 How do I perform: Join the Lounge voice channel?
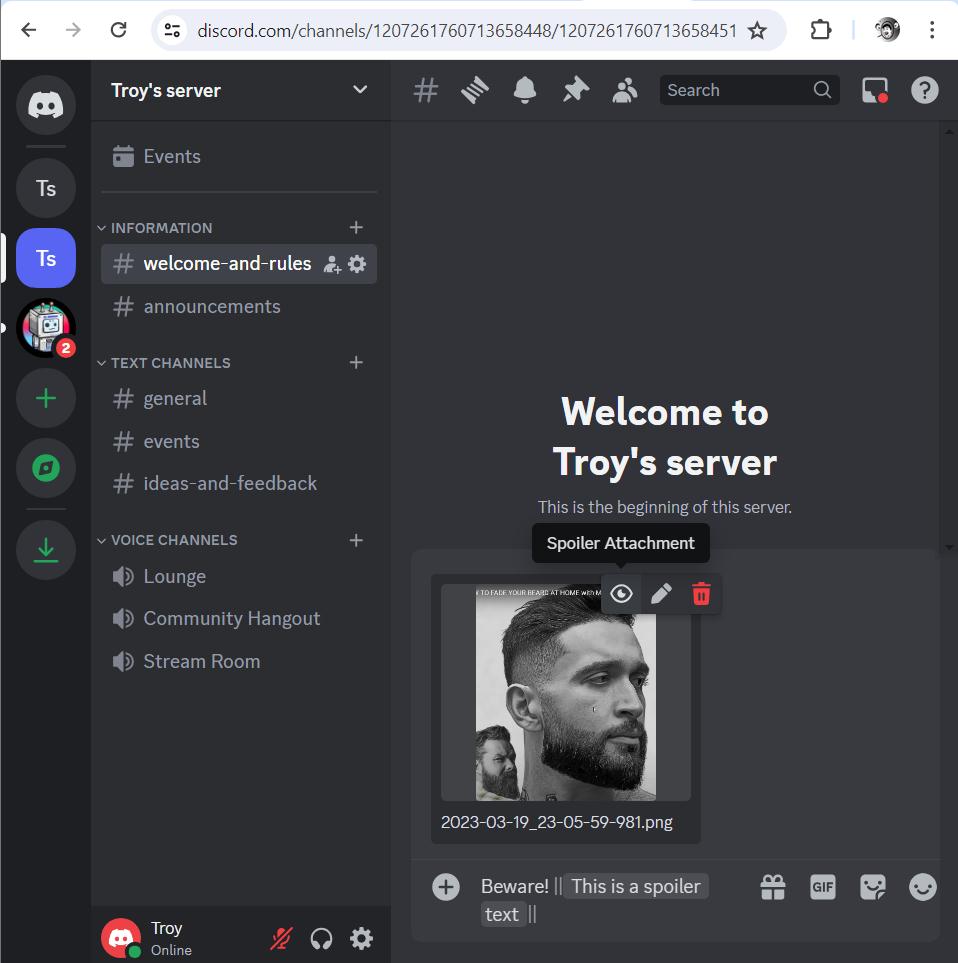click(x=174, y=576)
